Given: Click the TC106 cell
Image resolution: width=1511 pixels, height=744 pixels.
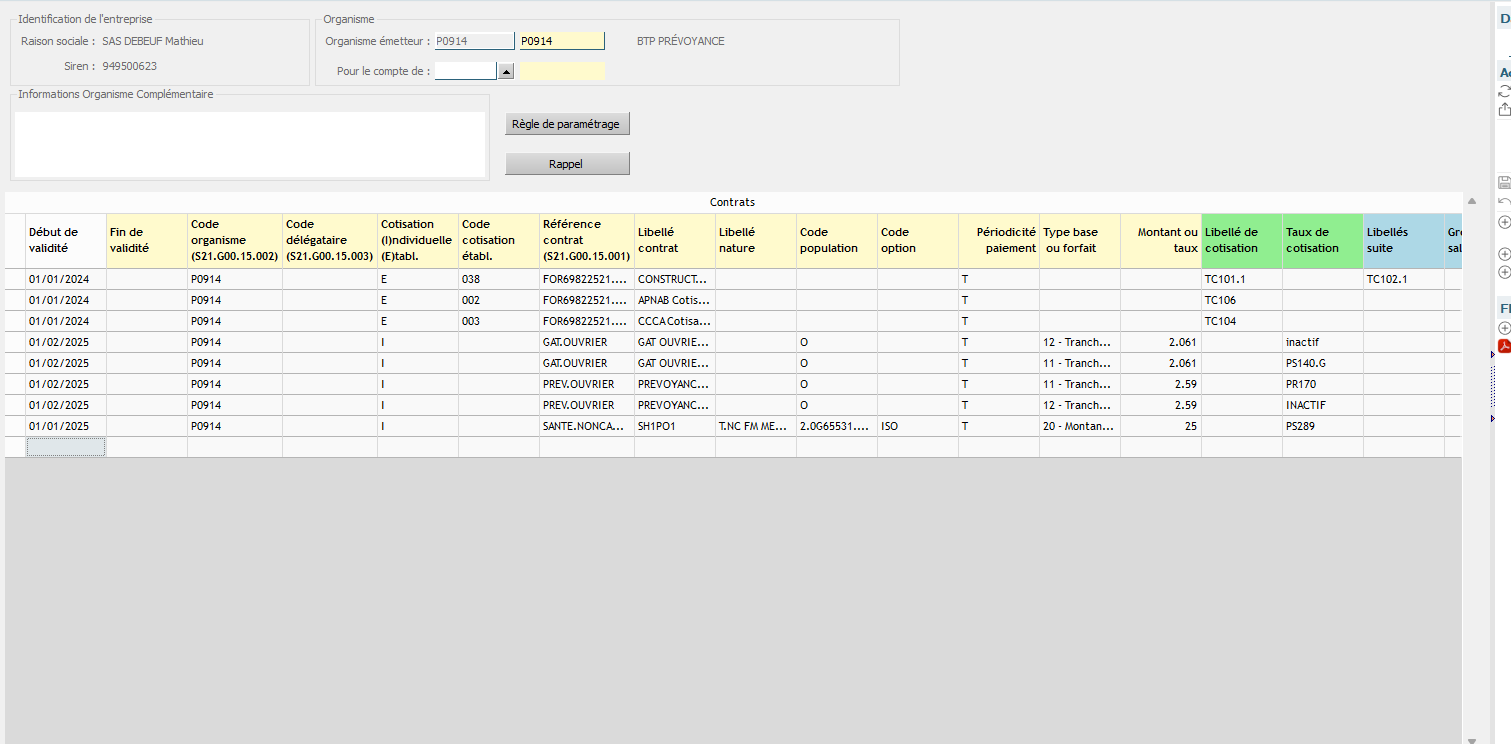Looking at the screenshot, I should (1241, 300).
